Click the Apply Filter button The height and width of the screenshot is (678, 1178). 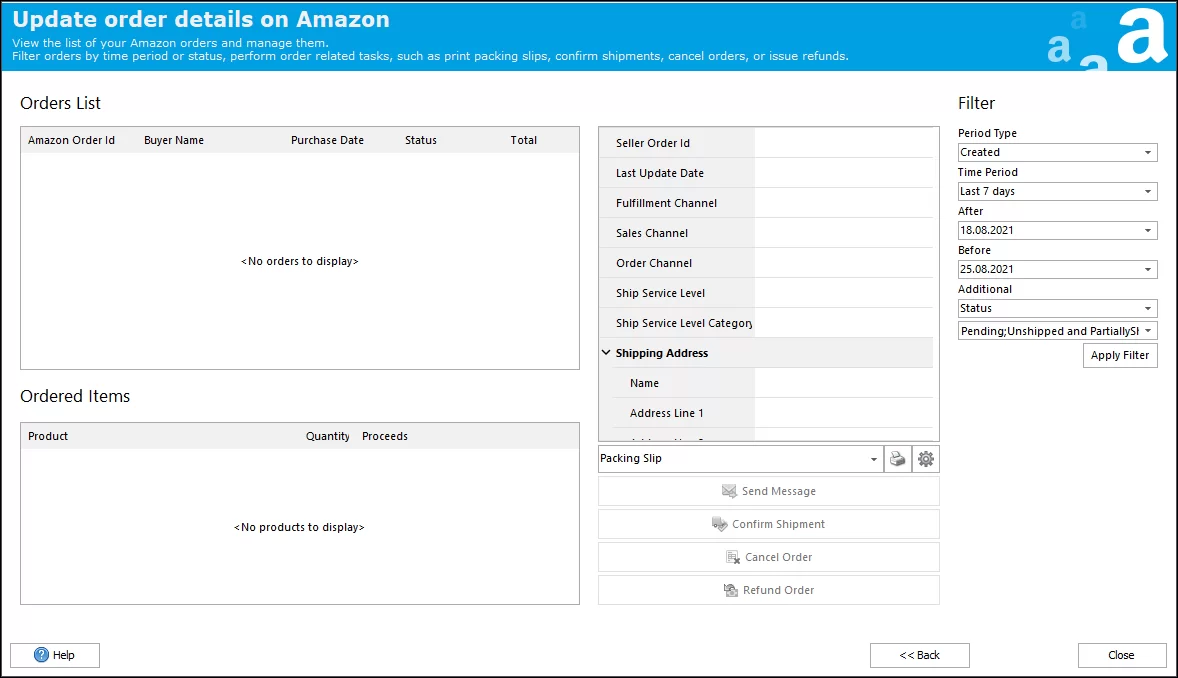(1120, 355)
